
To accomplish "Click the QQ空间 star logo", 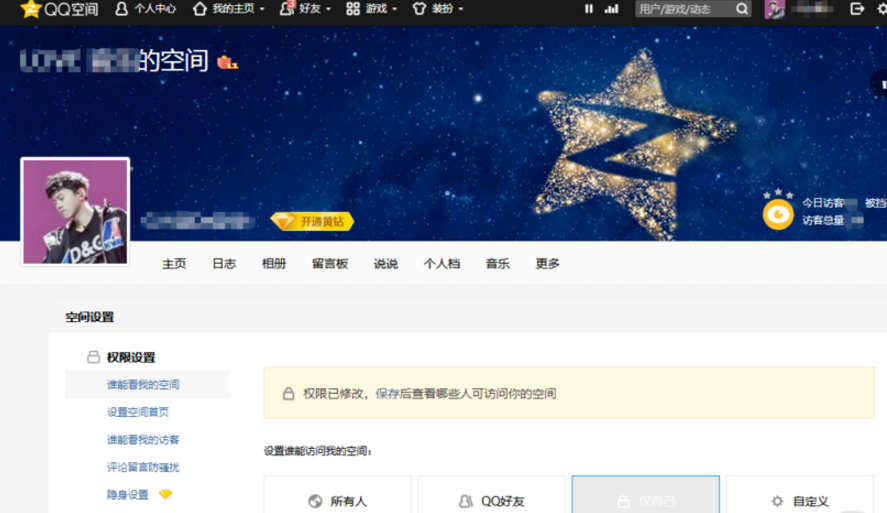I will [30, 9].
